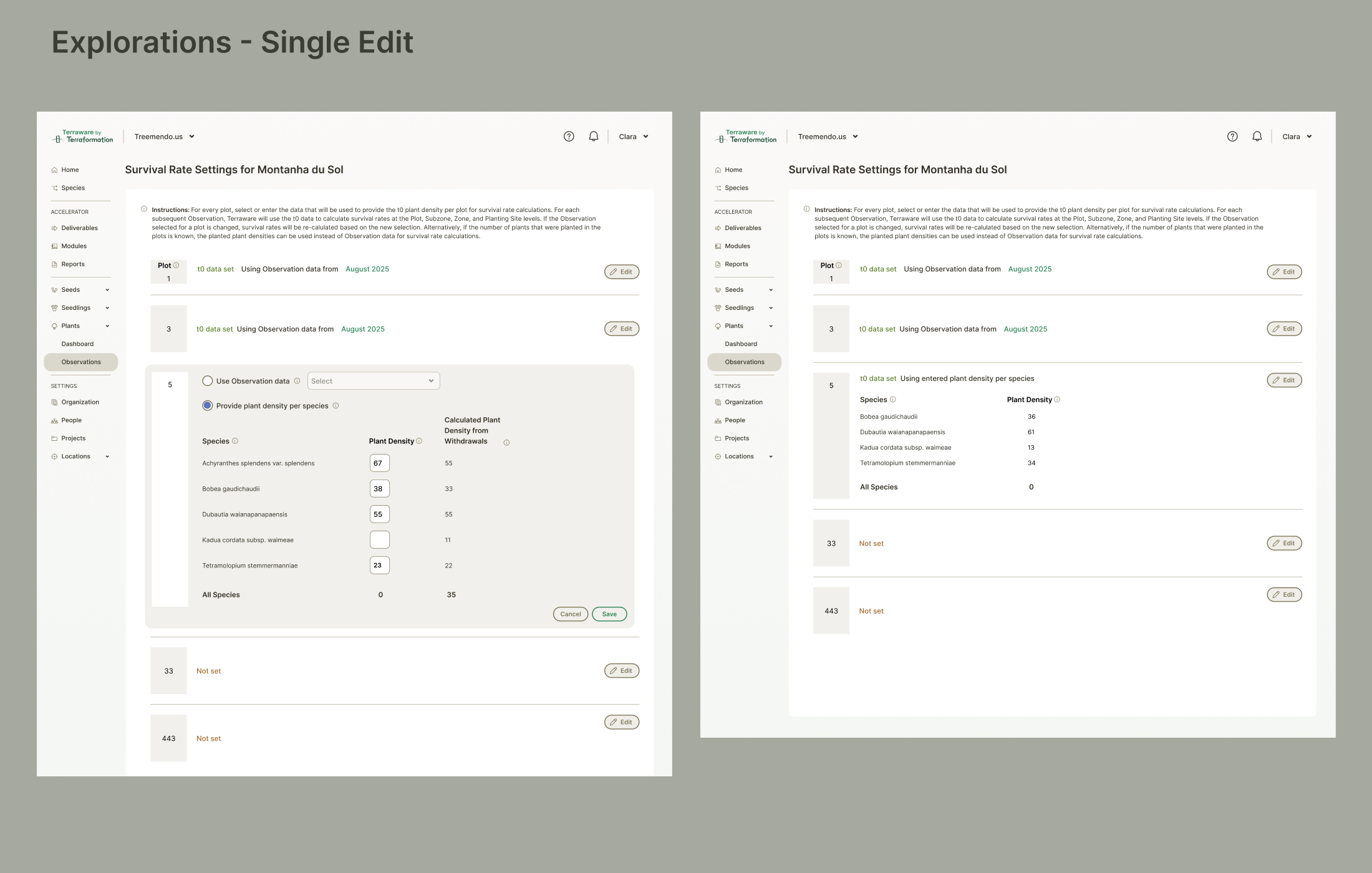Click the info icon beside the Instructions text on left
Viewport: 1372px width, 873px height.
click(x=144, y=210)
